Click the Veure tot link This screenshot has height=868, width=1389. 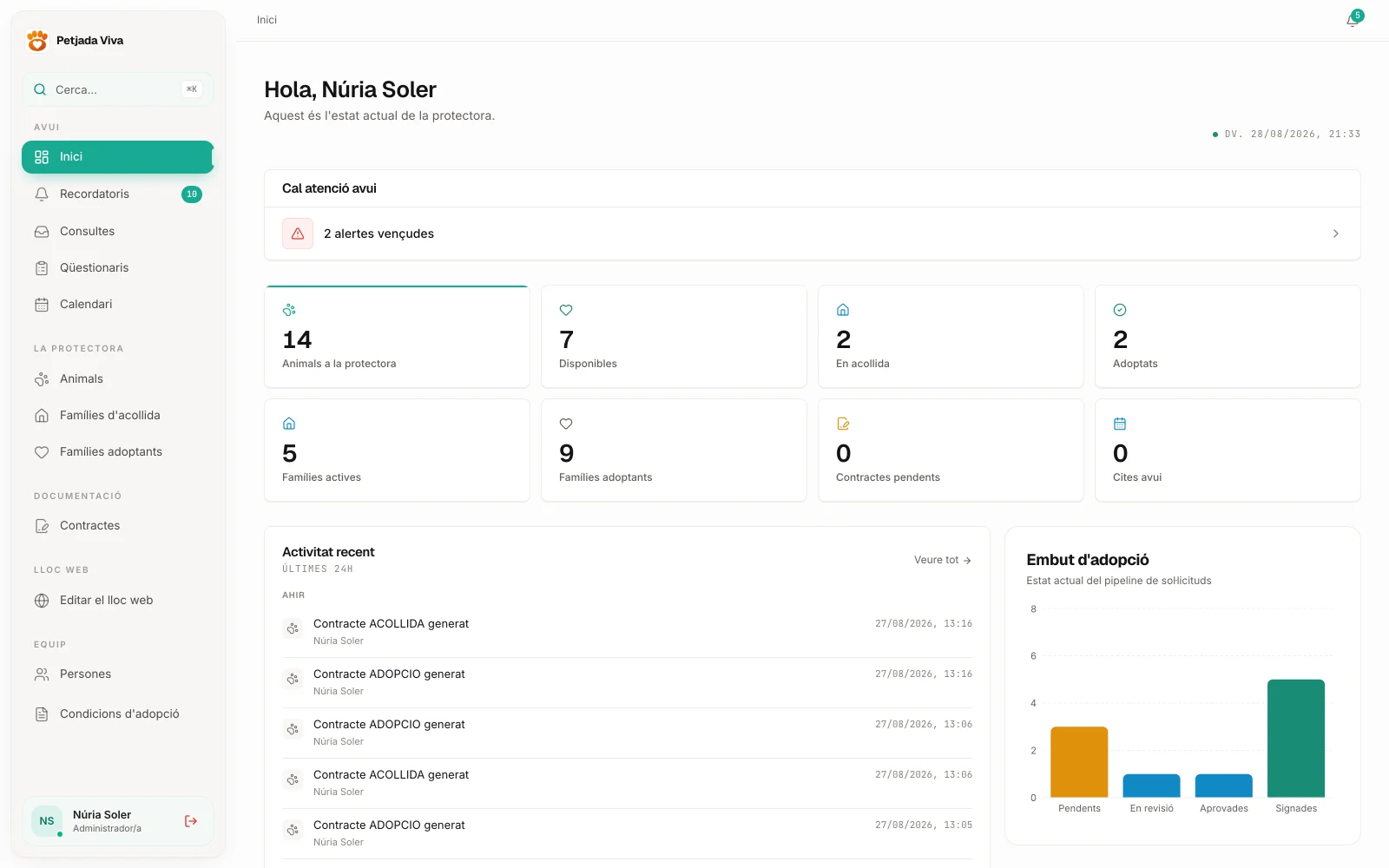(x=943, y=561)
